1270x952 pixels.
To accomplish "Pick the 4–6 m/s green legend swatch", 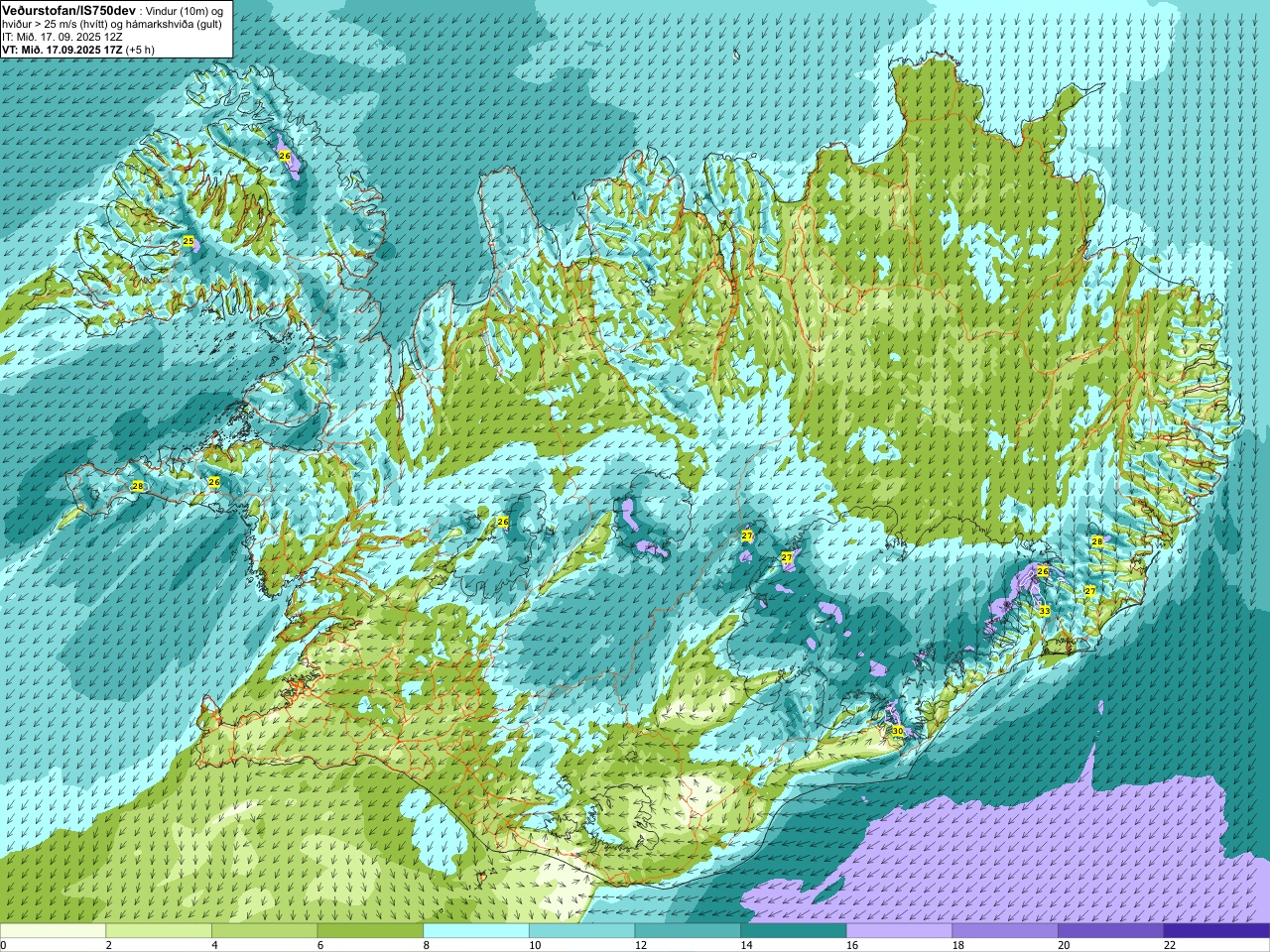I will [265, 931].
